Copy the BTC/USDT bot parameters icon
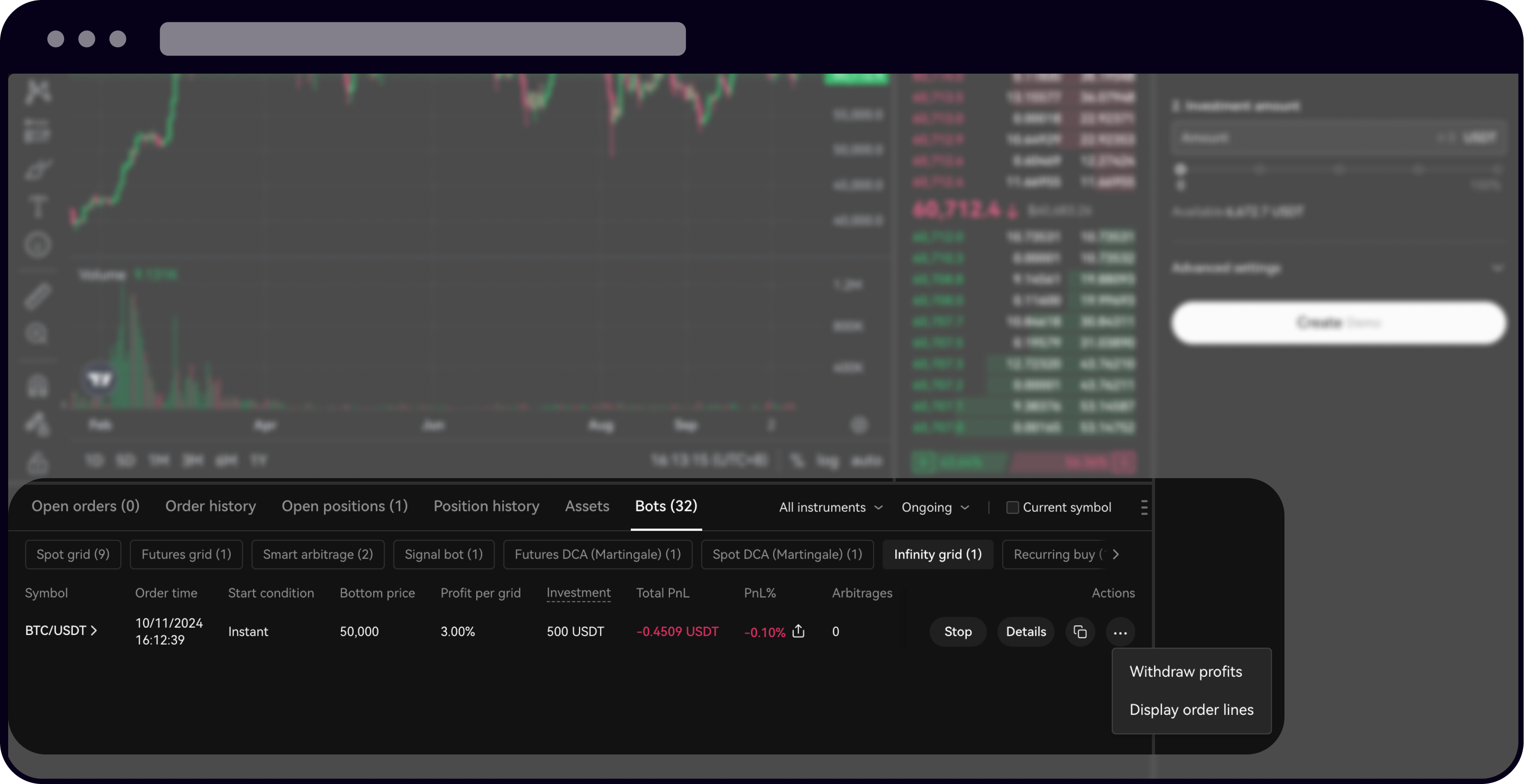This screenshot has width=1524, height=784. 1079,632
